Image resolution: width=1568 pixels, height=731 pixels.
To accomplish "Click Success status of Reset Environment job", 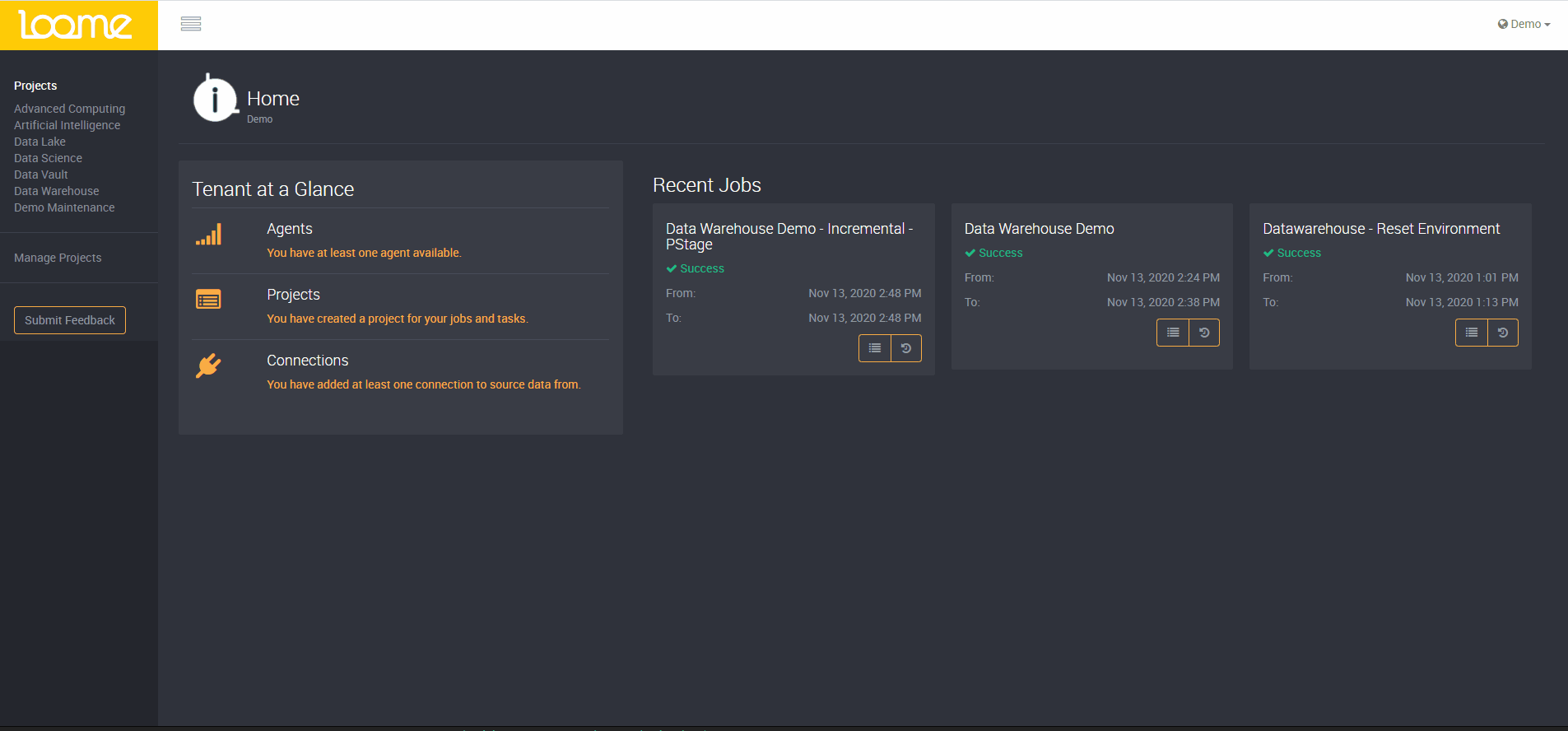I will coord(1292,253).
